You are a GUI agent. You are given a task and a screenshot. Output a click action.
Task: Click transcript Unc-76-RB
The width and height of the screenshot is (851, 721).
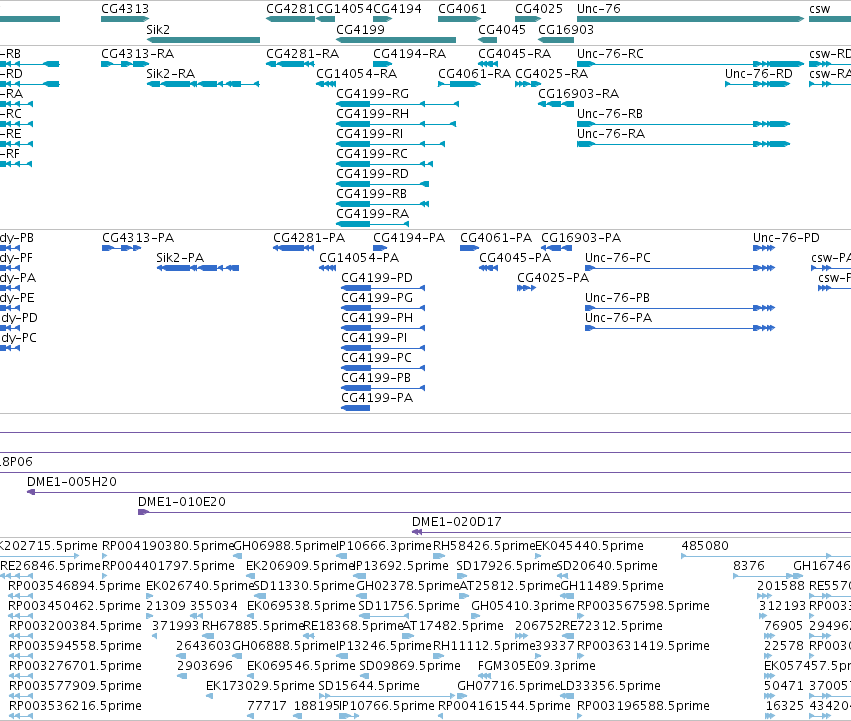tap(610, 114)
